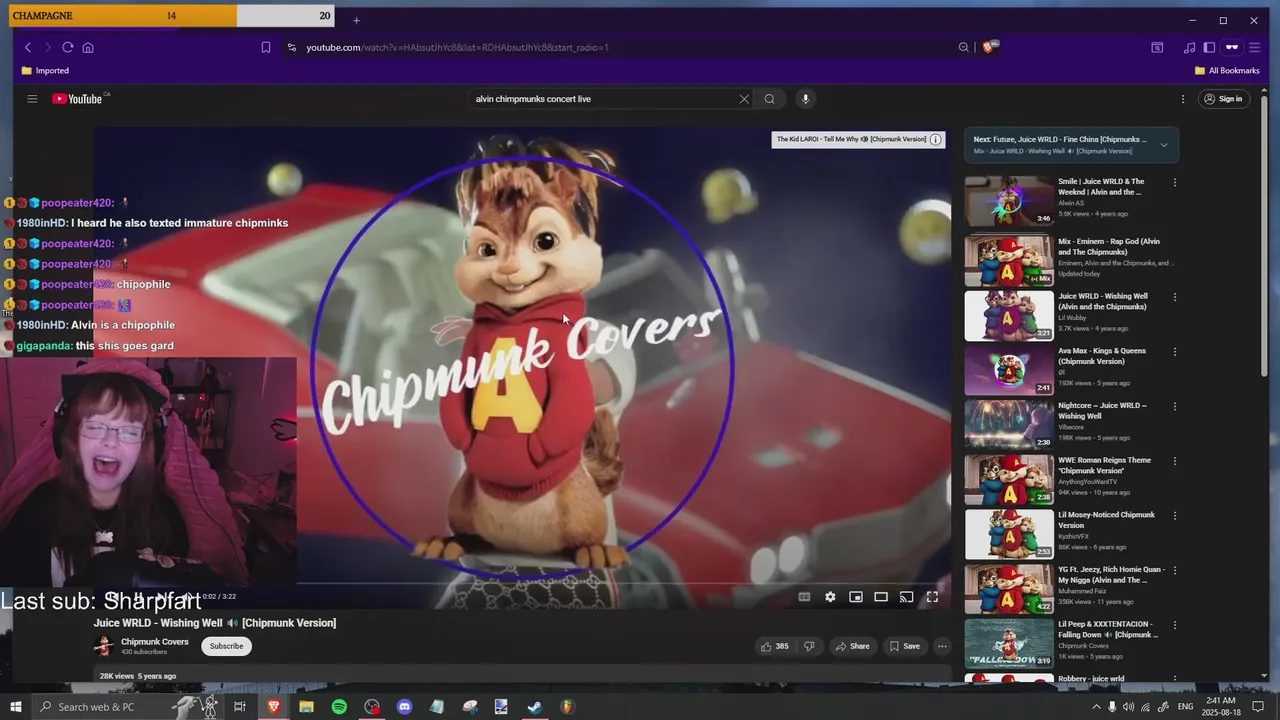Viewport: 1280px width, 720px height.
Task: Toggle the browser sidebar panel
Action: click(x=1209, y=47)
